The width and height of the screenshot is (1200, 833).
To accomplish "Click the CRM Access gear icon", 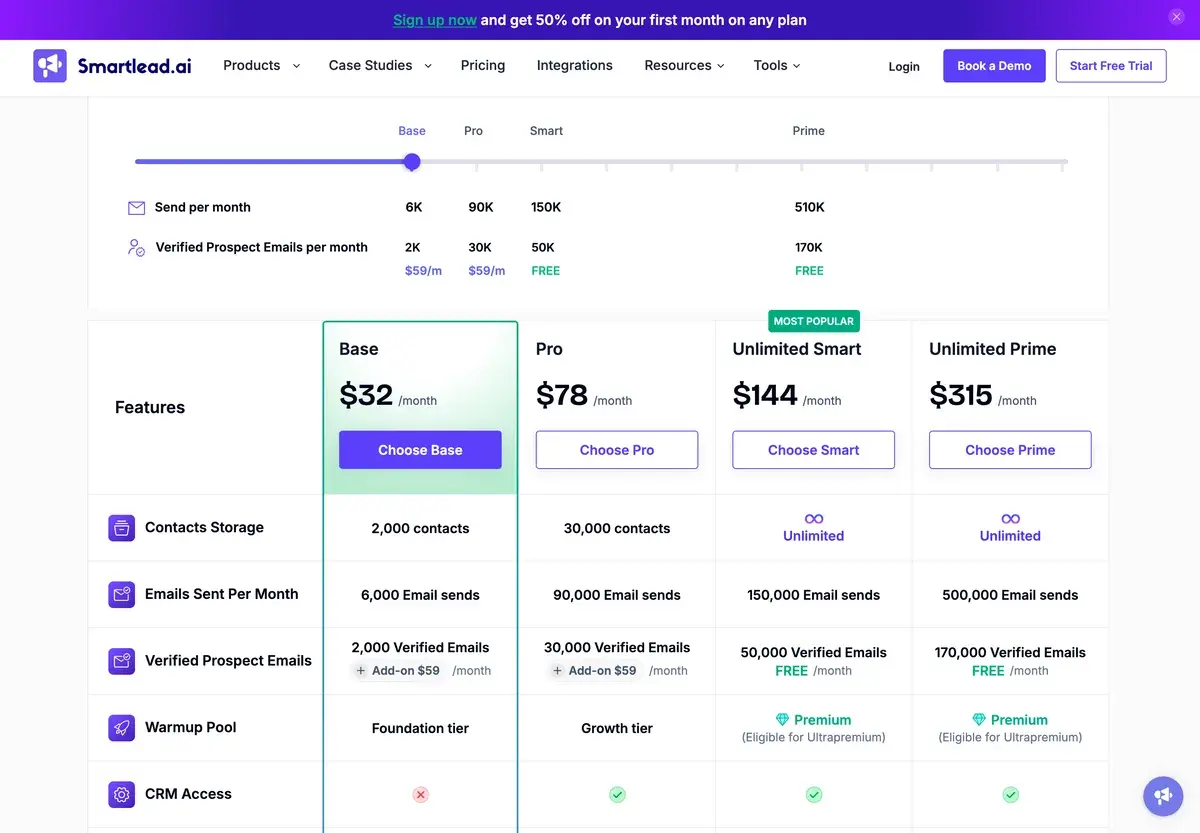I will pyautogui.click(x=122, y=794).
